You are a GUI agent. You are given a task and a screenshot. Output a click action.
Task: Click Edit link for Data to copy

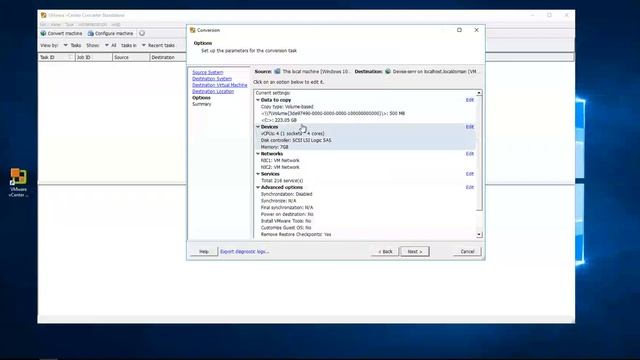[x=470, y=100]
